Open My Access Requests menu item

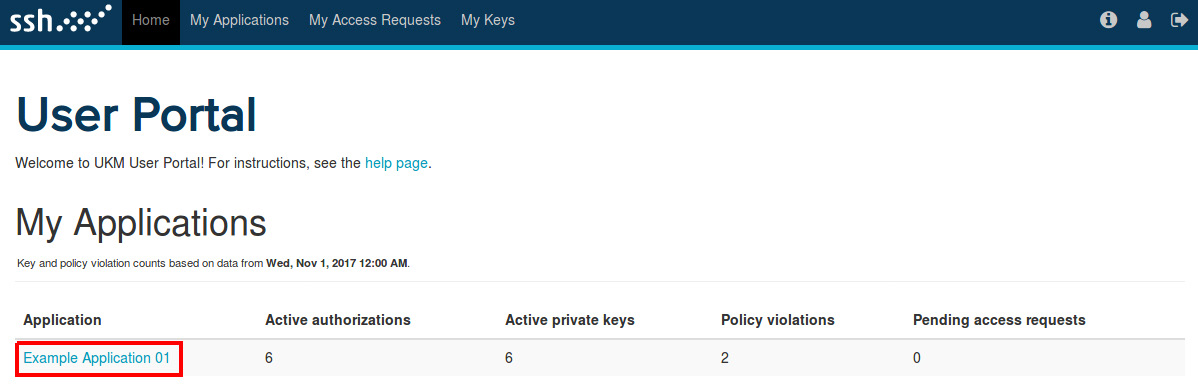pyautogui.click(x=374, y=21)
